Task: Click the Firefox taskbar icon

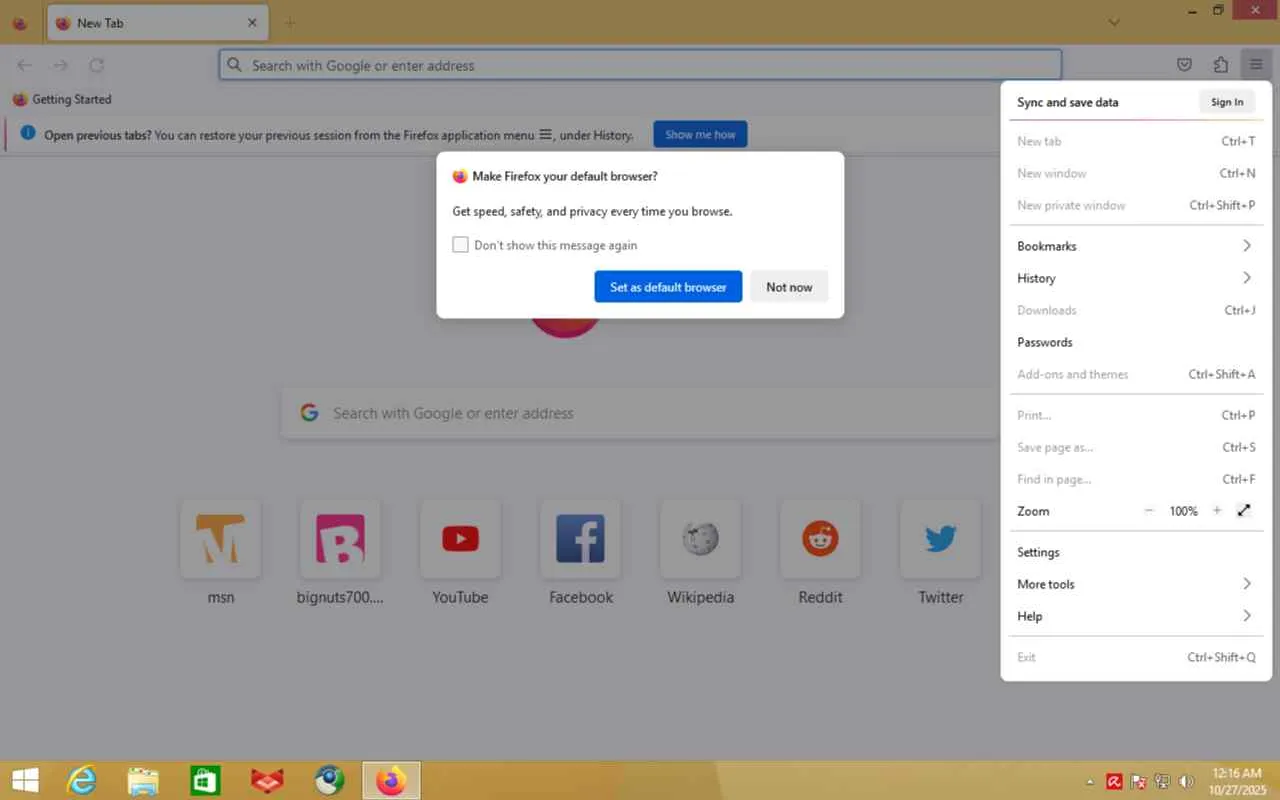Action: click(x=391, y=780)
